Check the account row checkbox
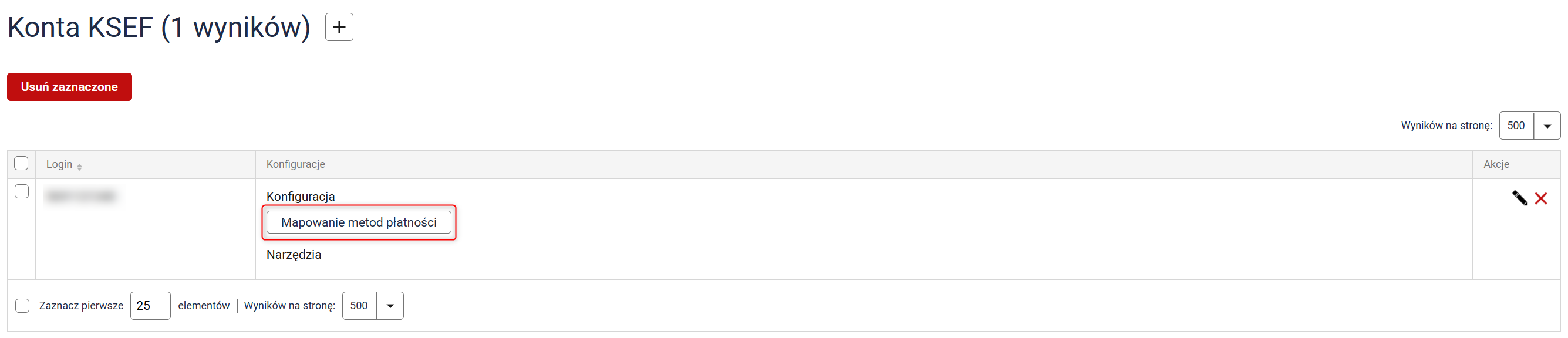 21,191
